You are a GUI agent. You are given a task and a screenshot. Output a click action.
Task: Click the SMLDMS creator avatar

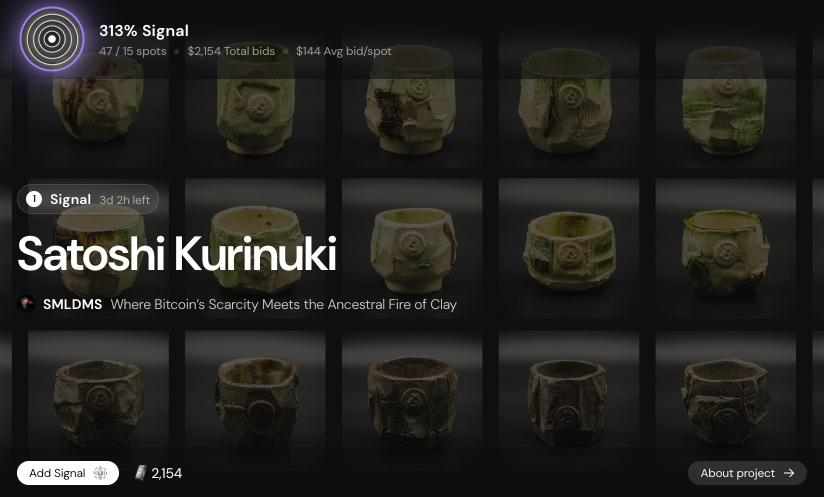pyautogui.click(x=26, y=304)
